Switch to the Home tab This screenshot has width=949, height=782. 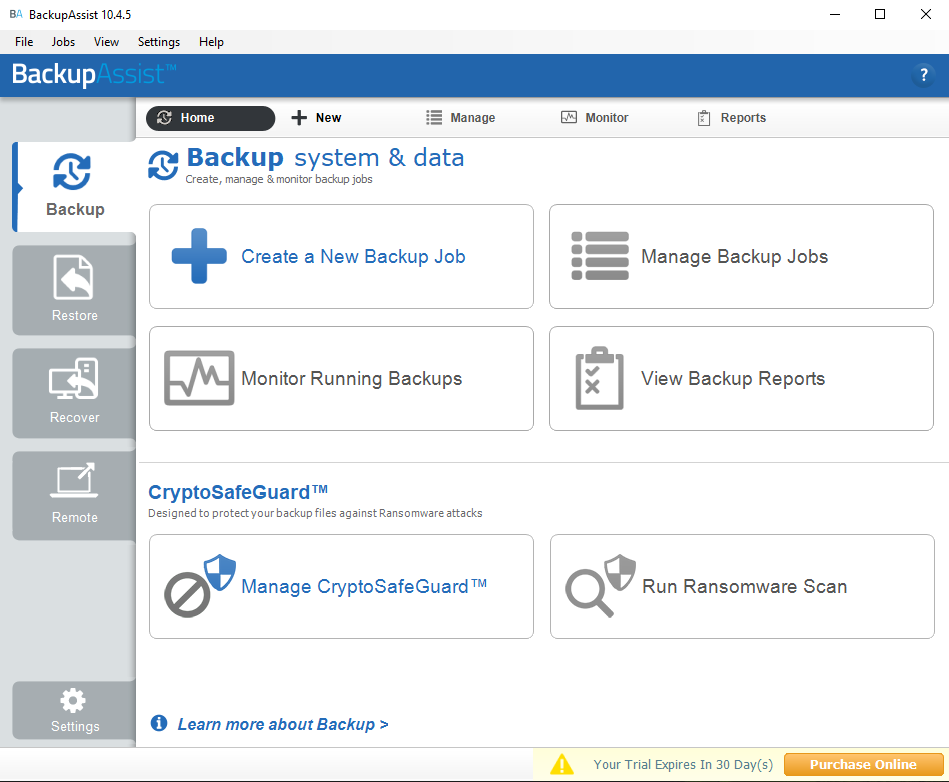tap(210, 118)
